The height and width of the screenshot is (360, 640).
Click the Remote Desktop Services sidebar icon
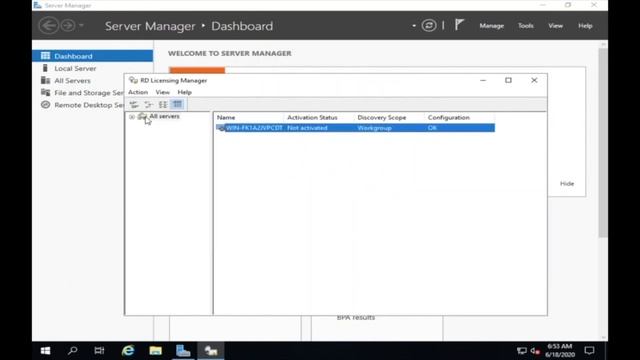(45, 105)
